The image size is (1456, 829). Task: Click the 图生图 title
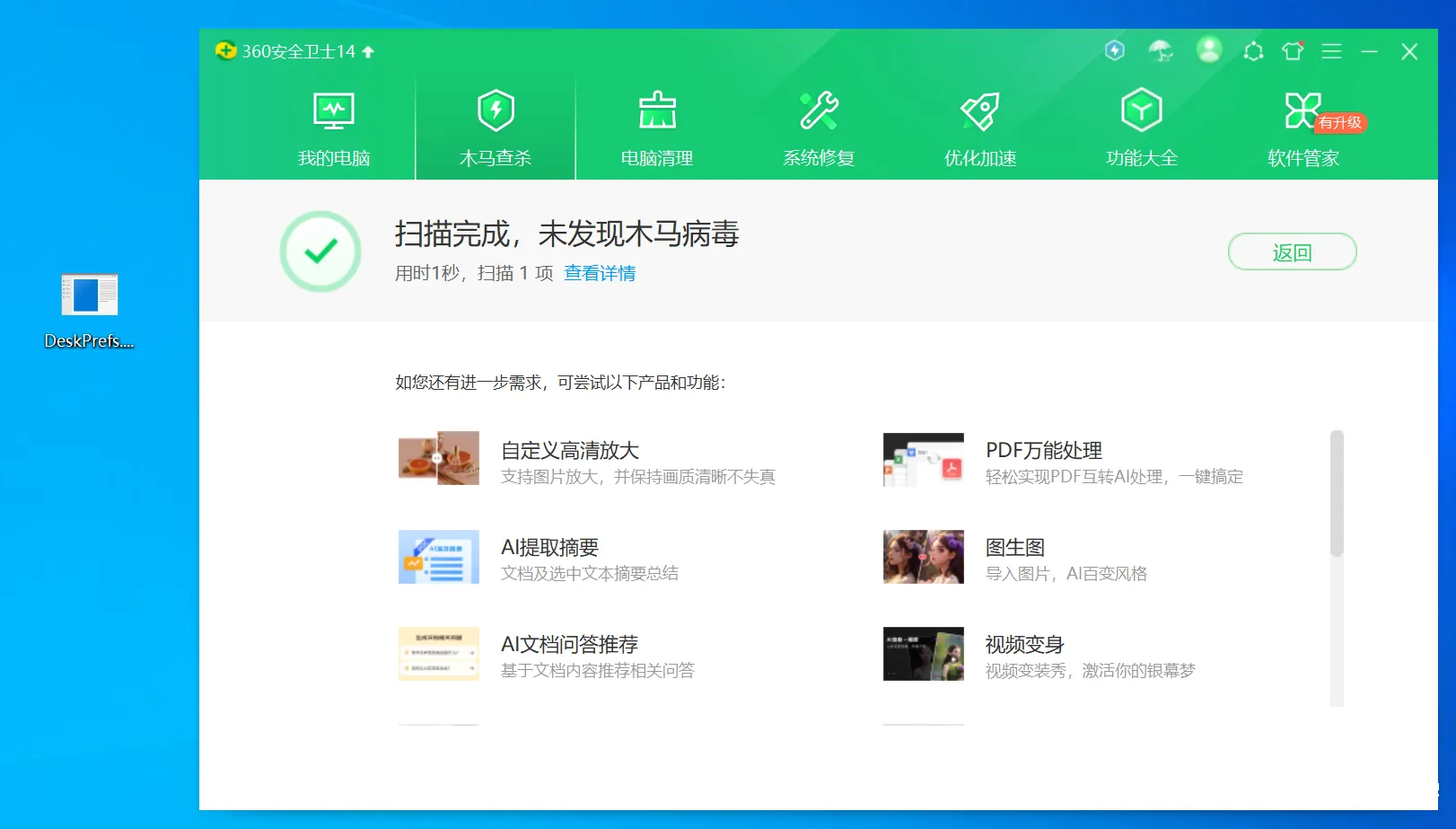[1015, 547]
